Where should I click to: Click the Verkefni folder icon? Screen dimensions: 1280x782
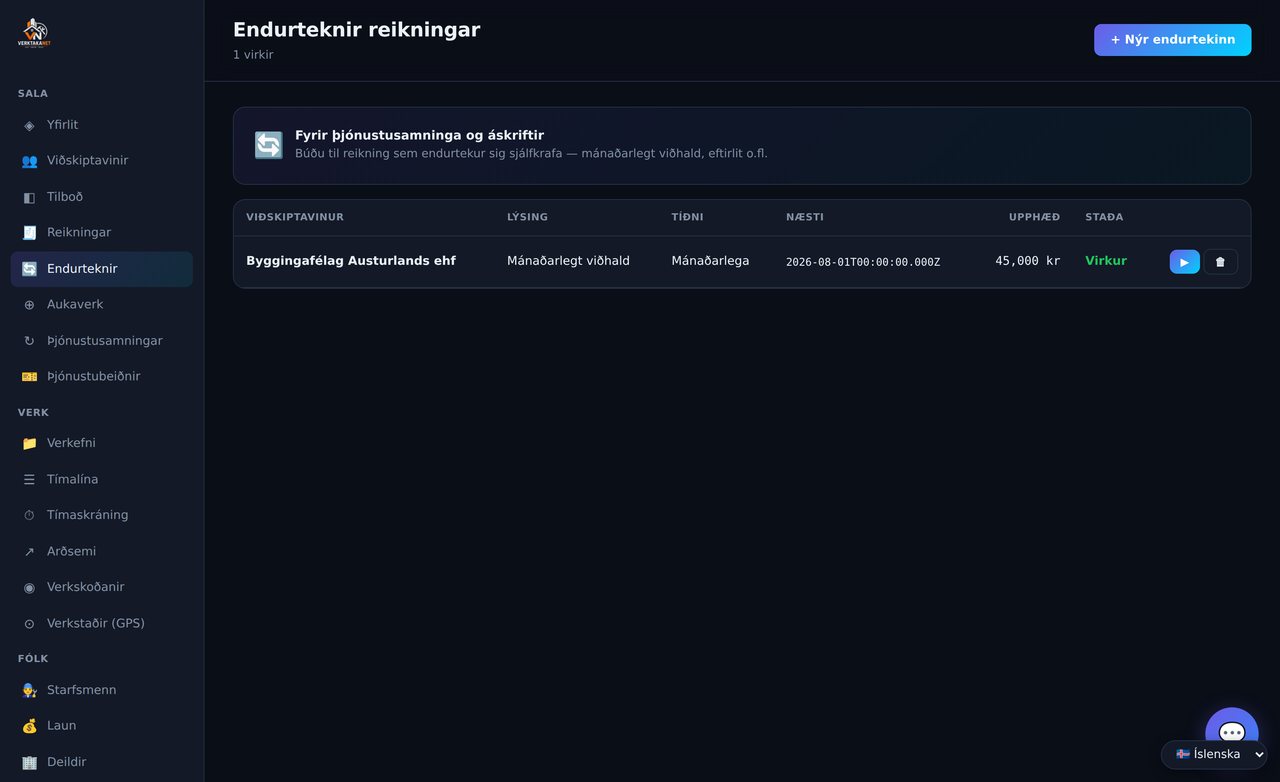click(x=29, y=443)
